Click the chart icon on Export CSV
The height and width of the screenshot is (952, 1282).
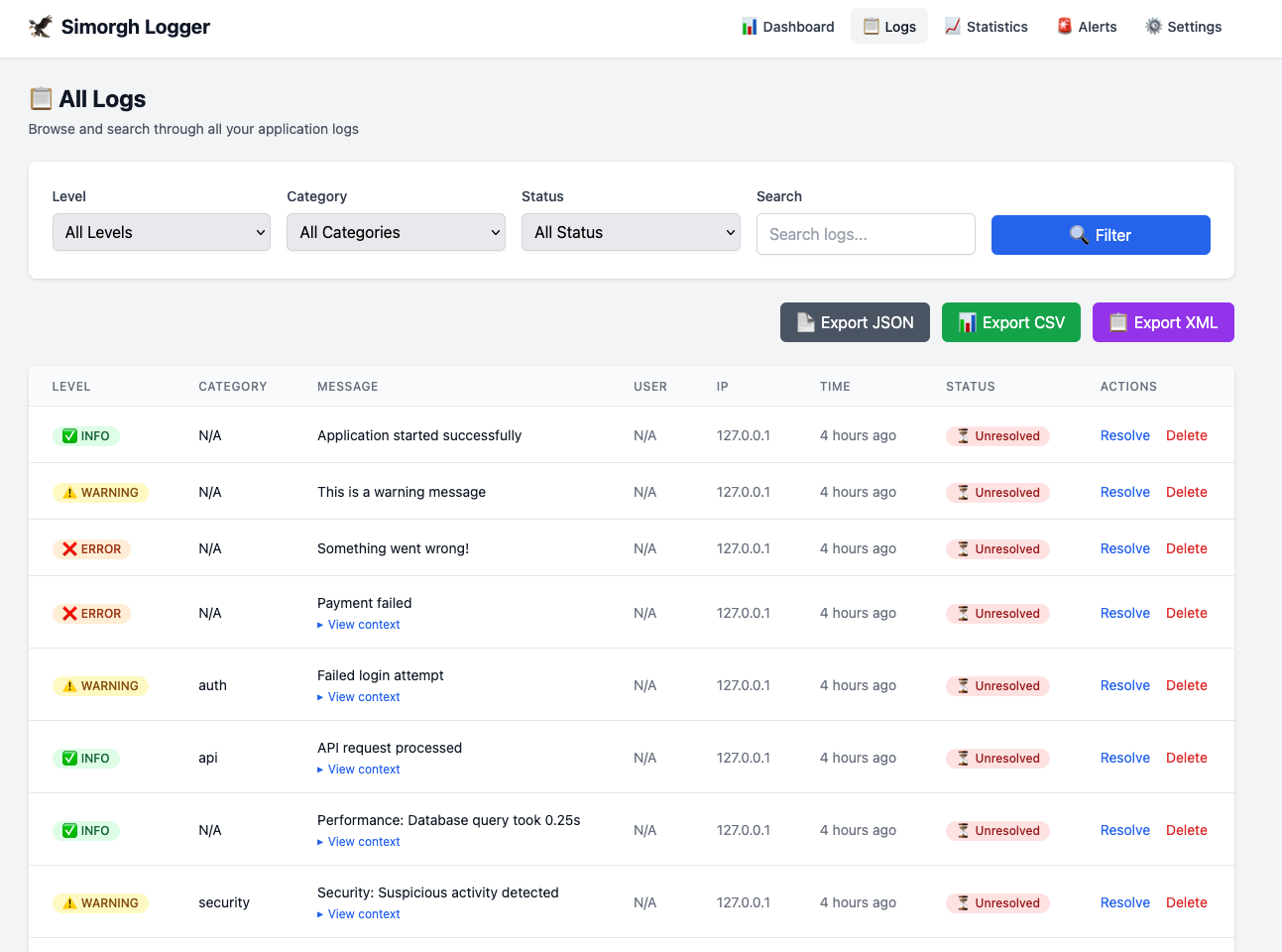[x=967, y=322]
